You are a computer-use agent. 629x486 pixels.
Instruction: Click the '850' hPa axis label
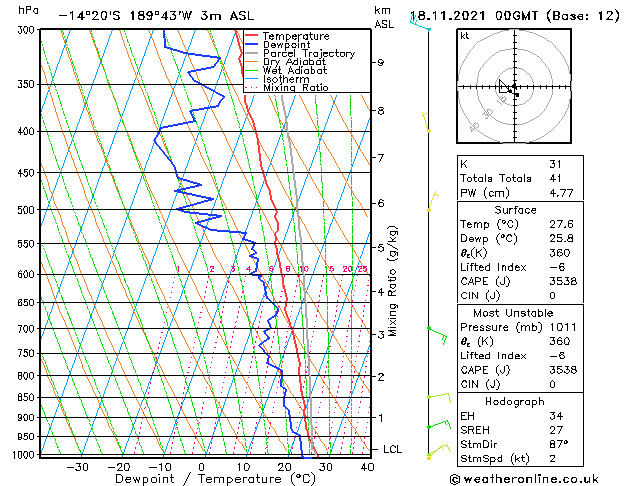pyautogui.click(x=26, y=397)
